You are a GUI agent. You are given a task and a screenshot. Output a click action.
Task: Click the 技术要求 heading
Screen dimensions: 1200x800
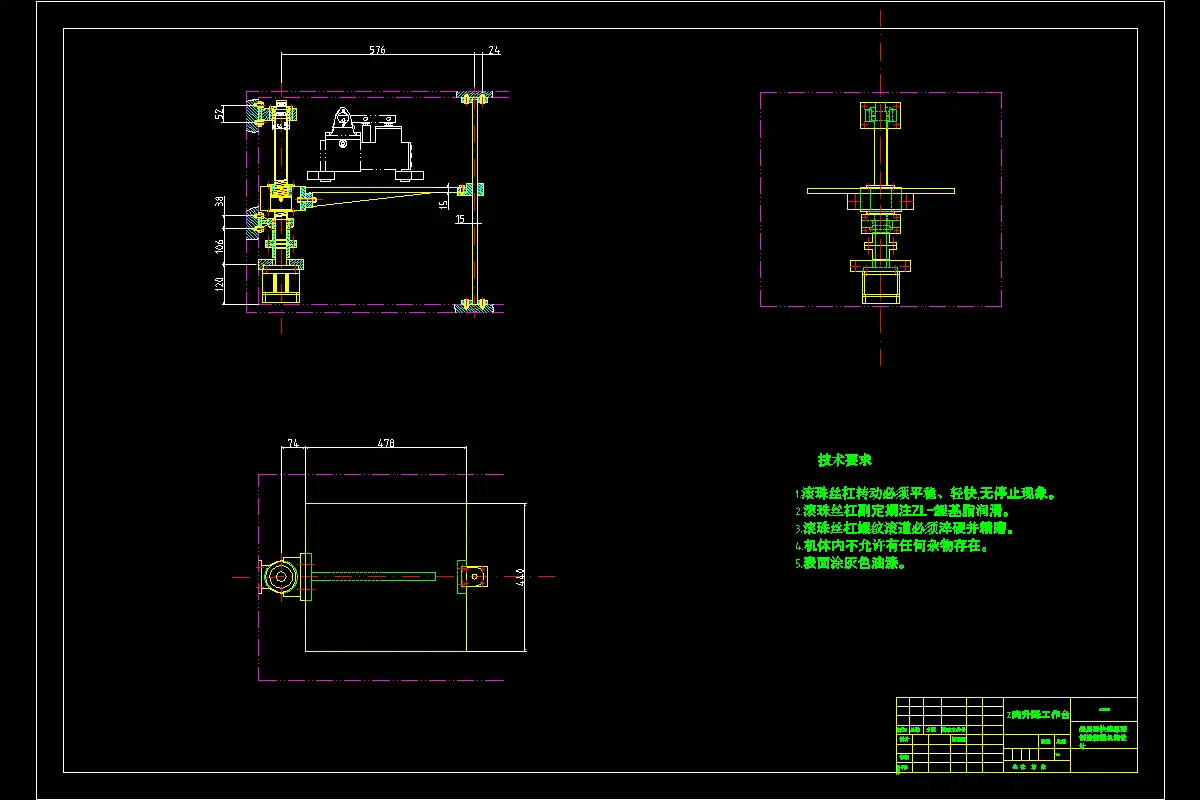coord(845,460)
